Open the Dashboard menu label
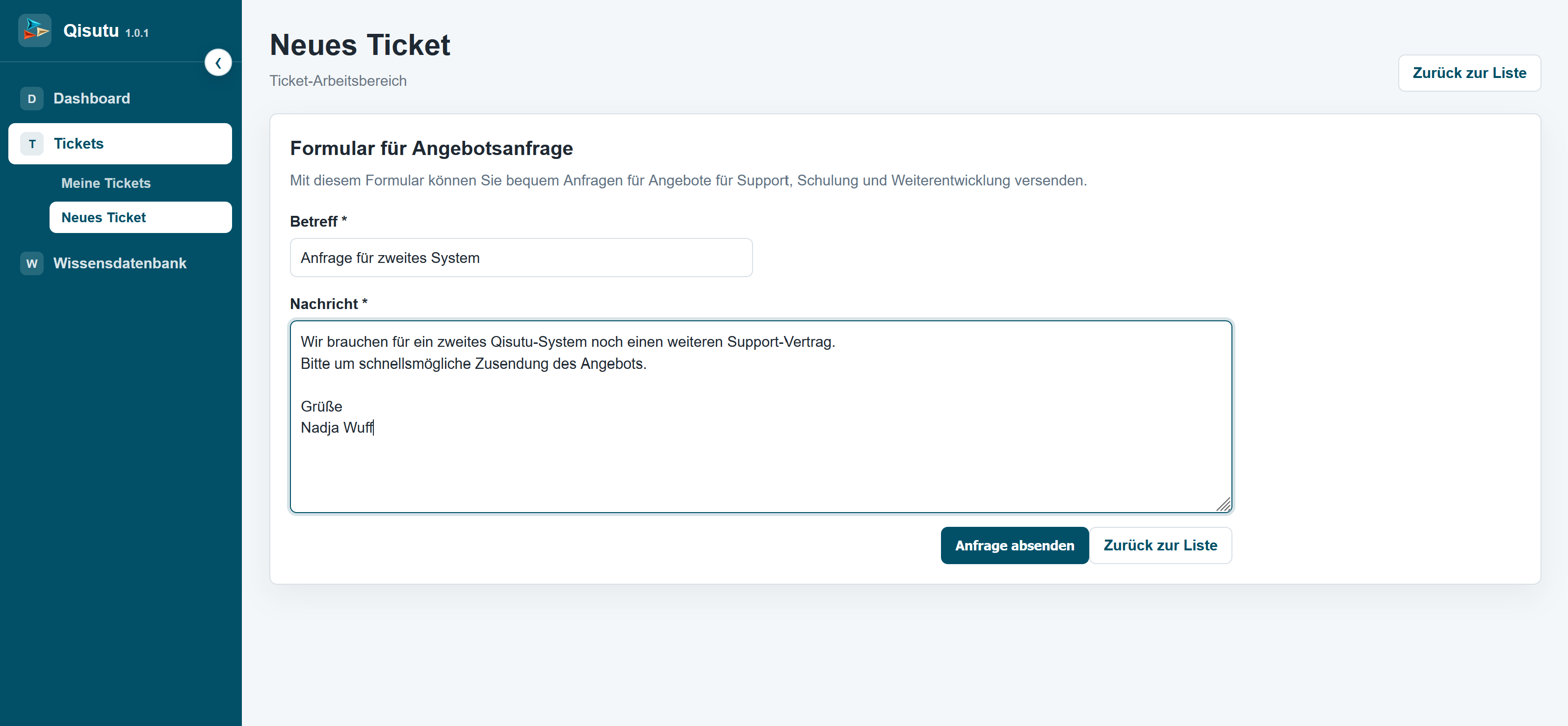 coord(92,99)
